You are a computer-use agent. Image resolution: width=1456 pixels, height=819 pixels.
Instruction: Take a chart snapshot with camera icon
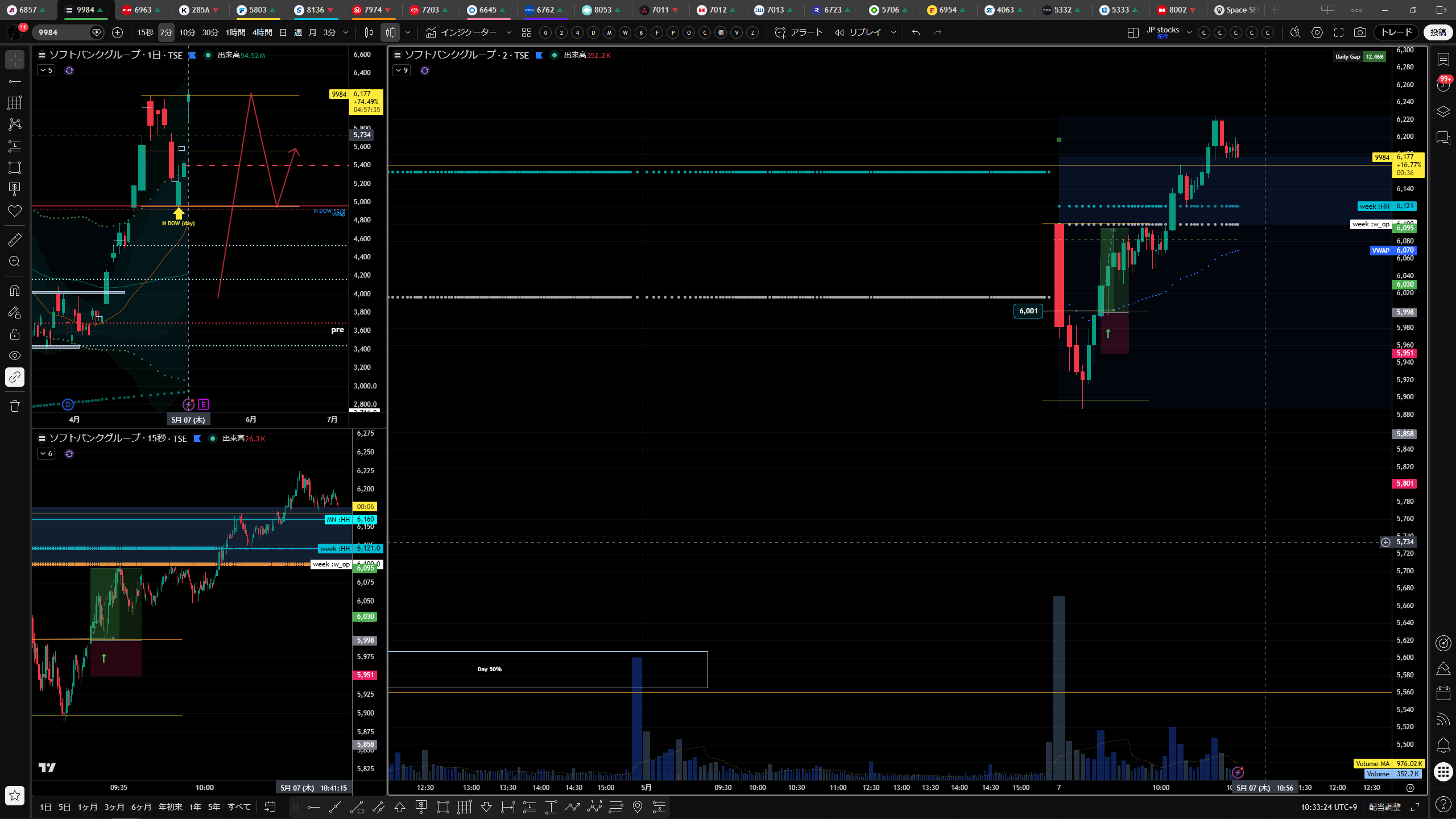click(1360, 32)
